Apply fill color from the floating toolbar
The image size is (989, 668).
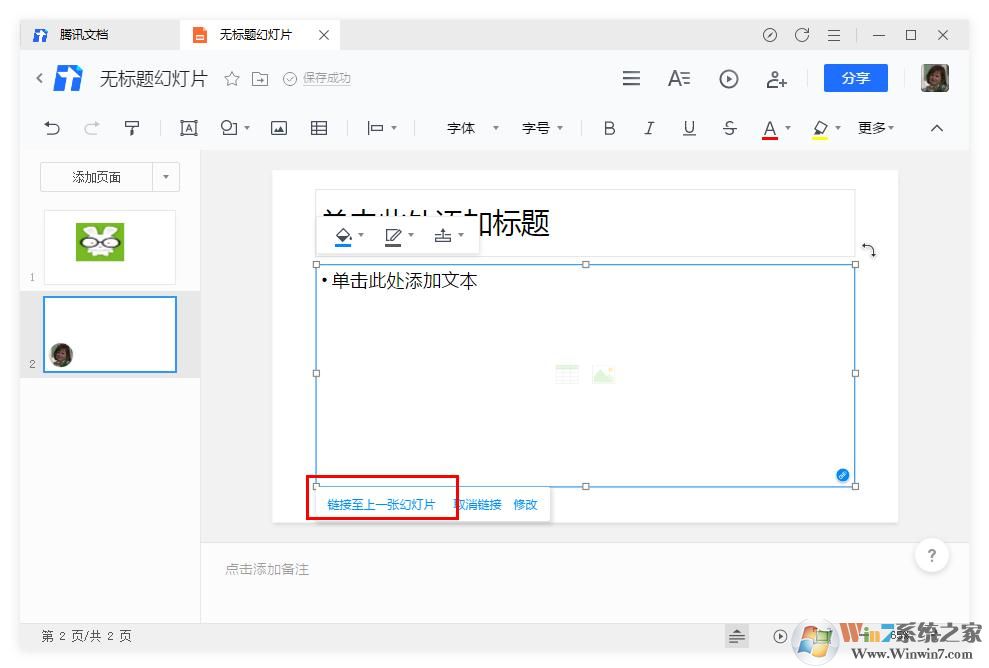(344, 235)
